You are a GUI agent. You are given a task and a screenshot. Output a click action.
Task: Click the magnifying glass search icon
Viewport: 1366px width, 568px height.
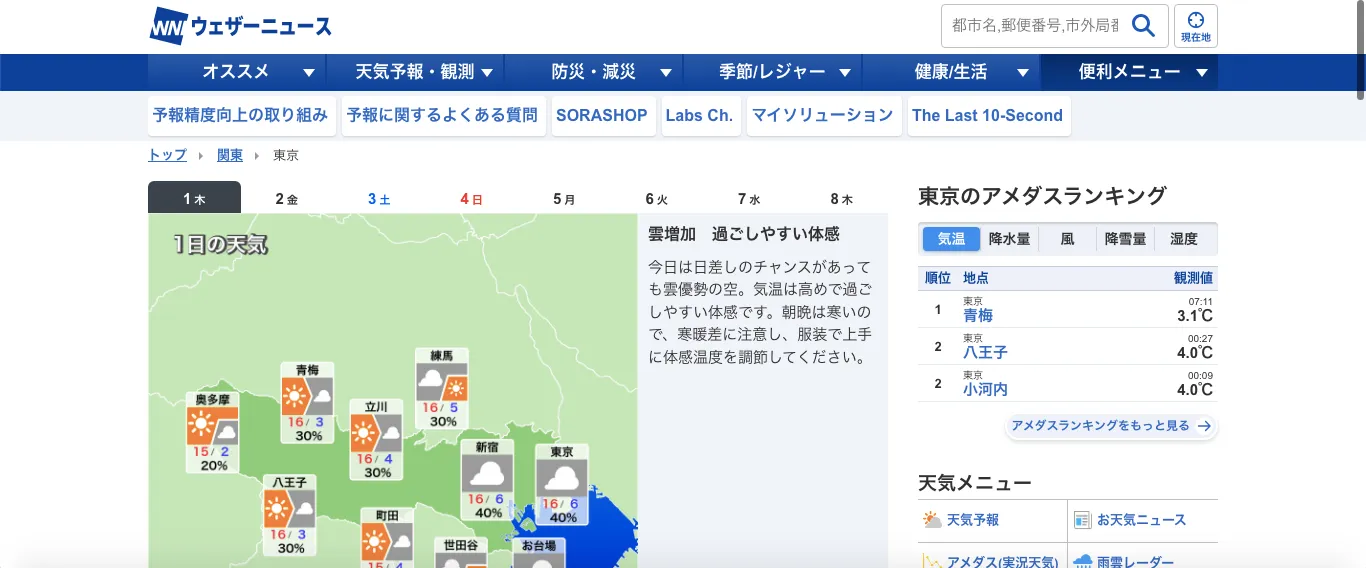tap(1143, 26)
